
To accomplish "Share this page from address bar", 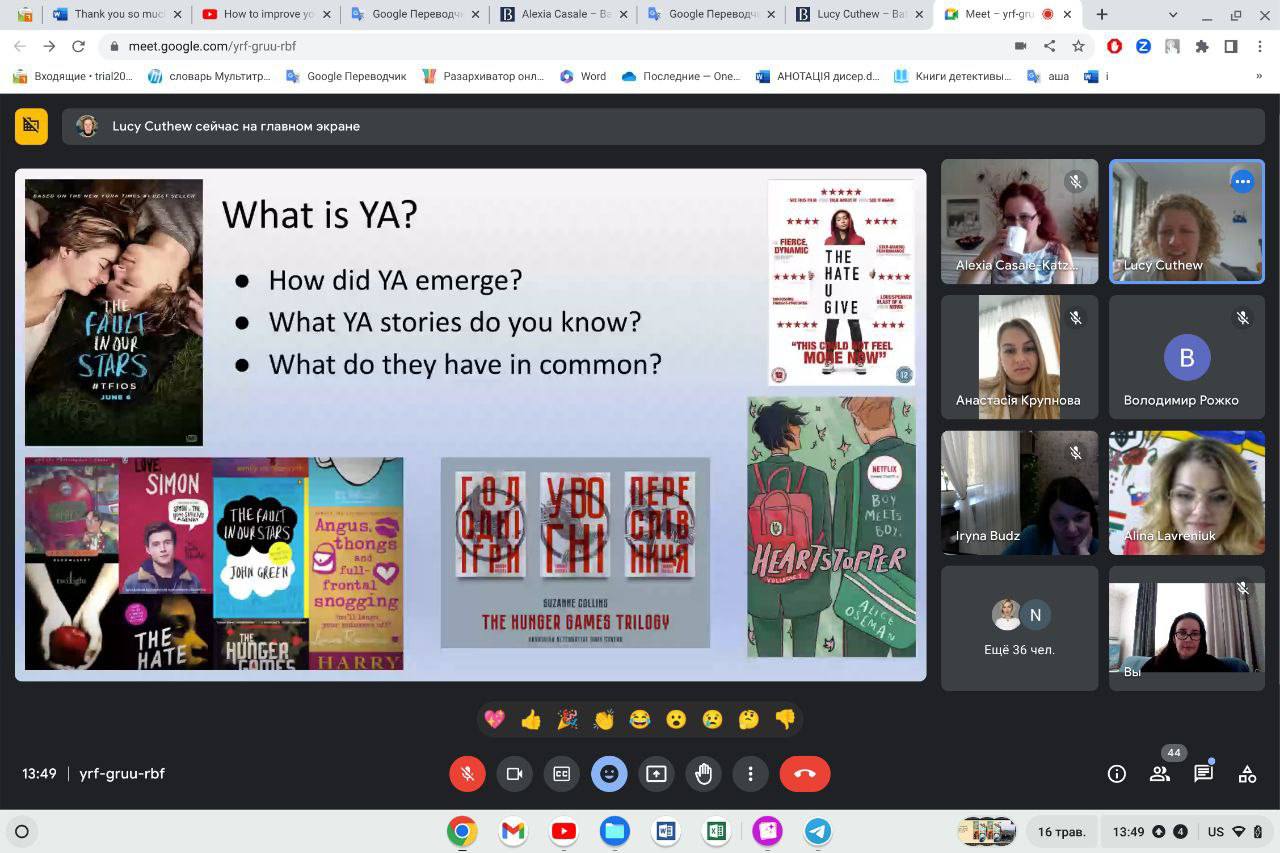I will (x=1049, y=46).
